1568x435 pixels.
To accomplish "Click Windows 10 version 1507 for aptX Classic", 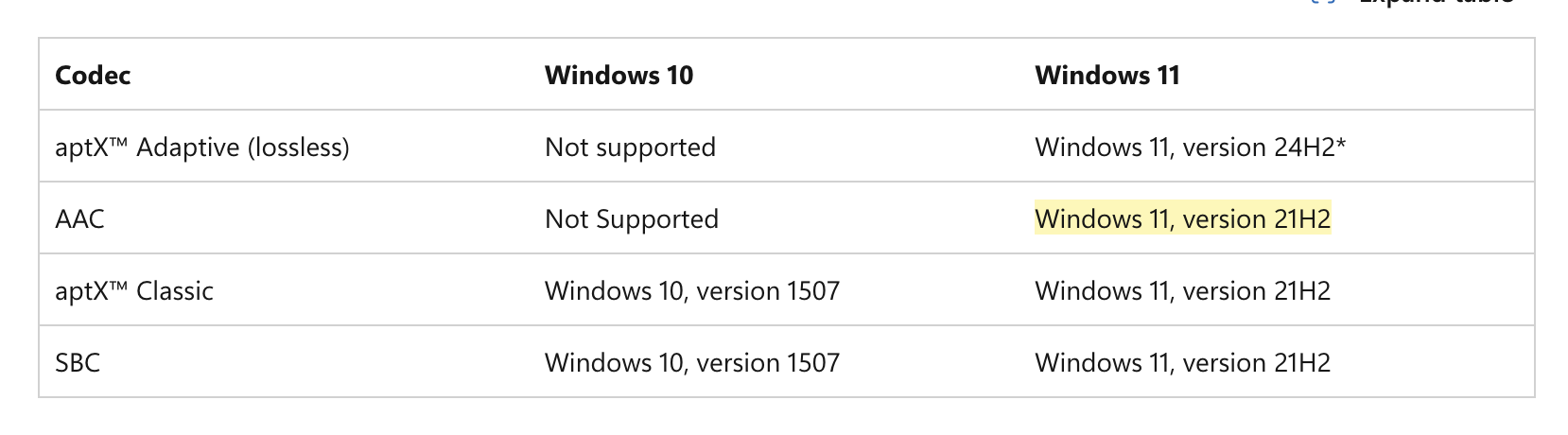I will (x=692, y=291).
